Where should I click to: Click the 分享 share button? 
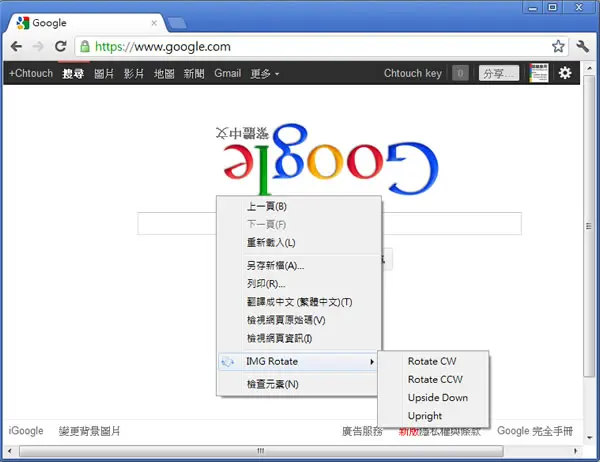(499, 73)
